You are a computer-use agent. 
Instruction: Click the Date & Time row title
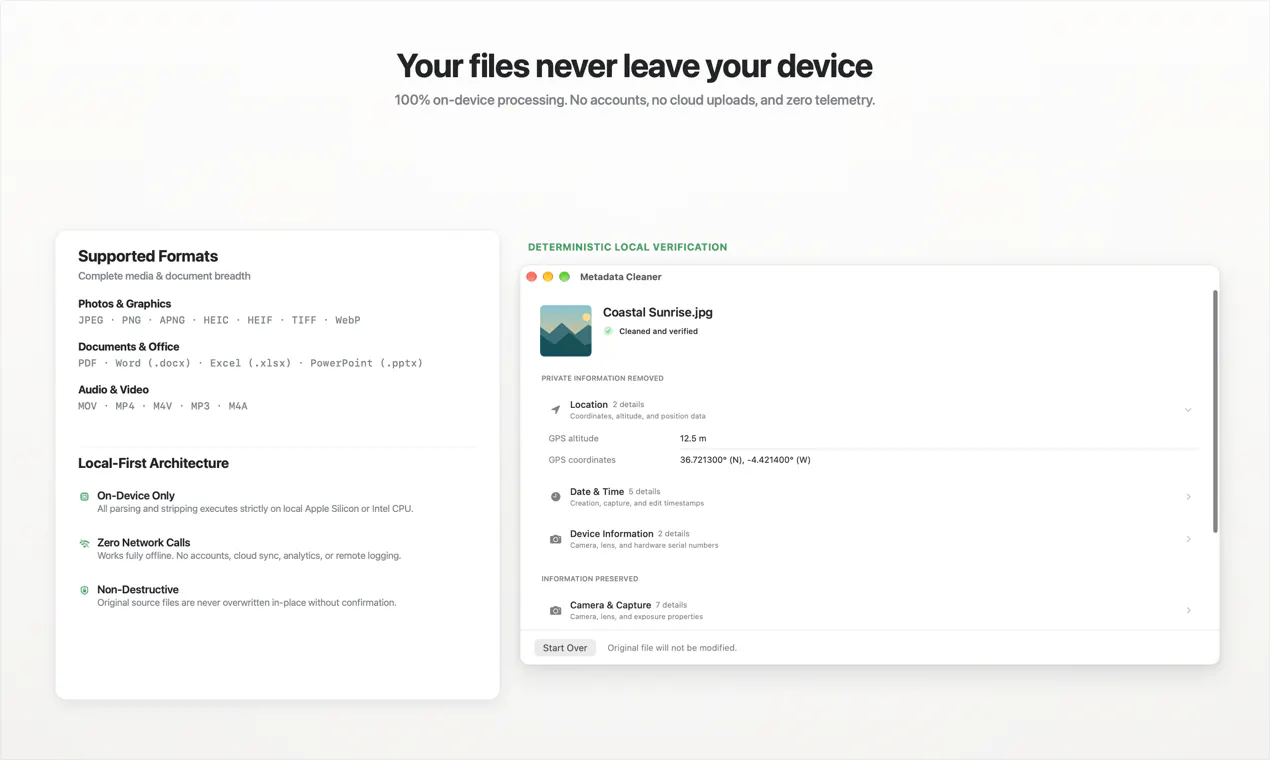point(597,492)
